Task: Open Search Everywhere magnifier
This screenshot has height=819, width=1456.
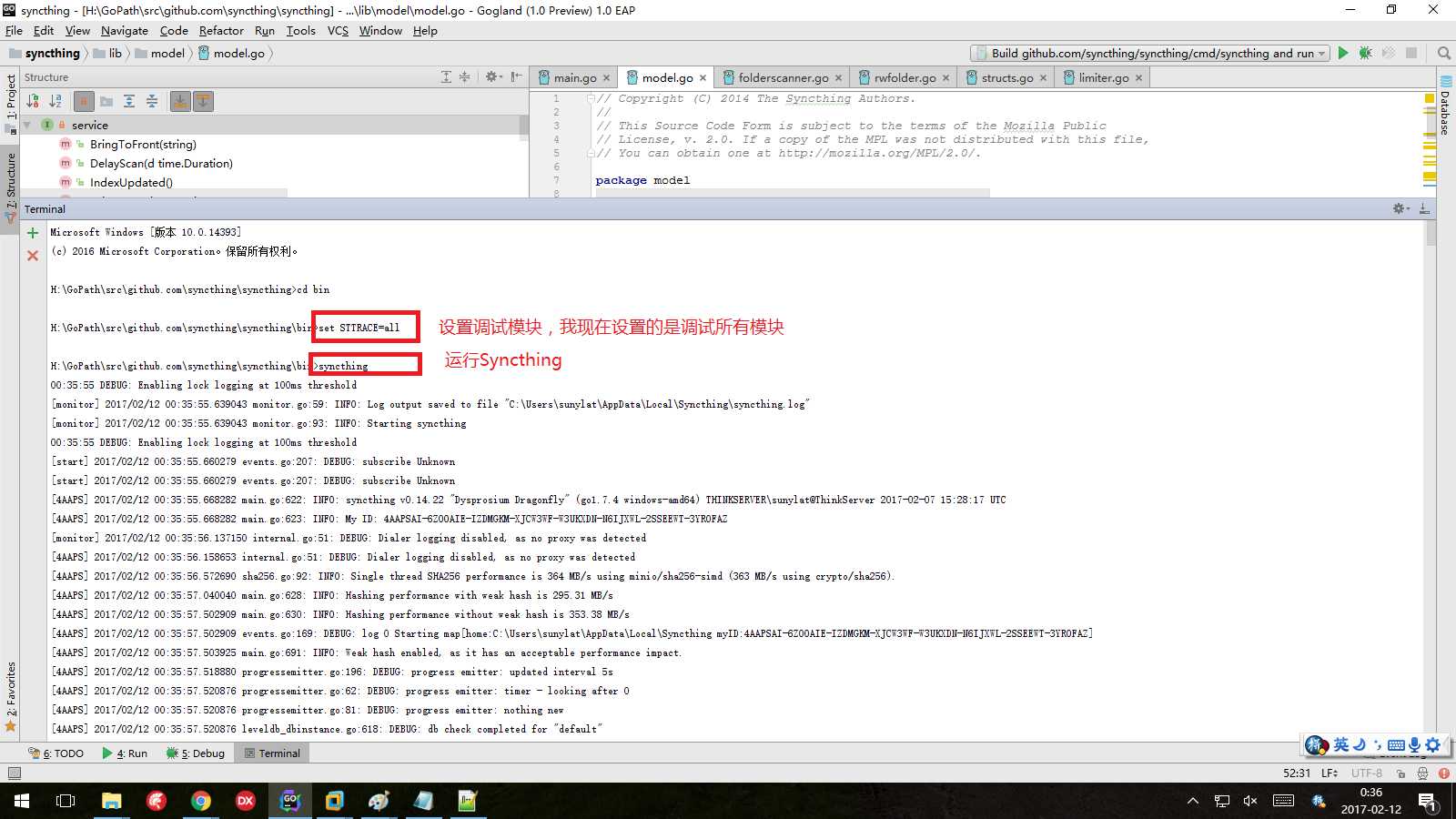Action: point(1443,53)
